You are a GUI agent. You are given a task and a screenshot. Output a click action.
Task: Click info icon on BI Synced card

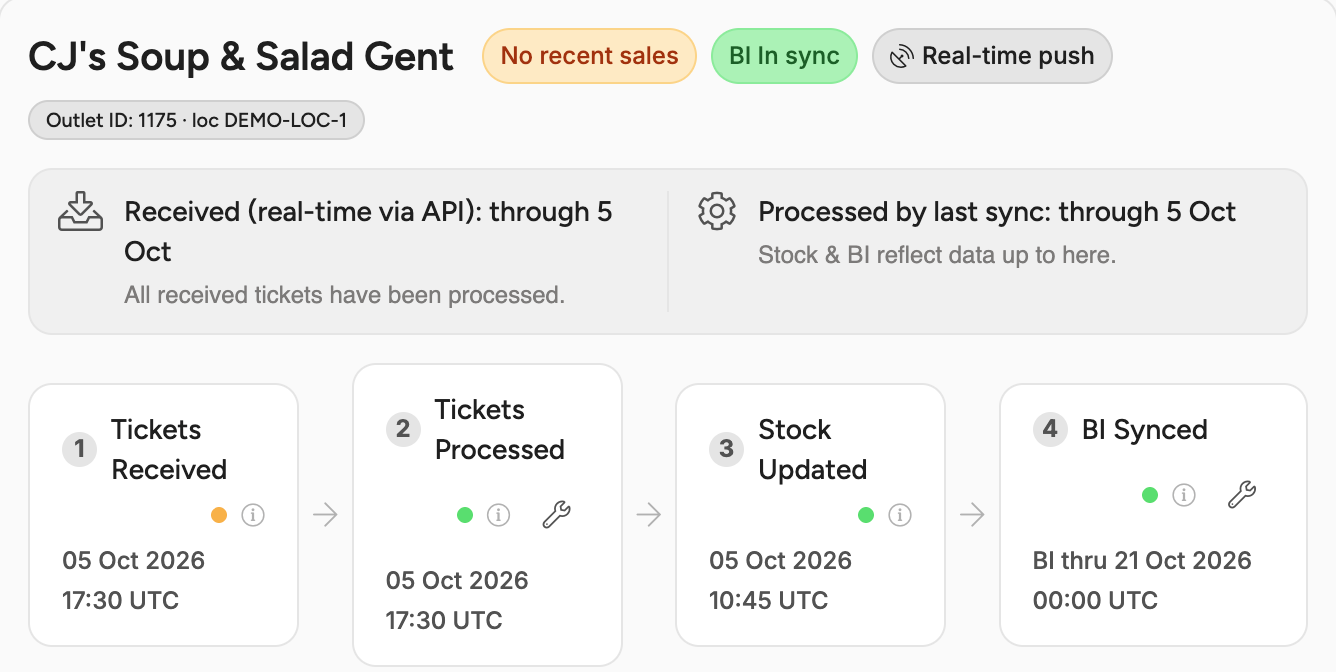tap(1184, 494)
